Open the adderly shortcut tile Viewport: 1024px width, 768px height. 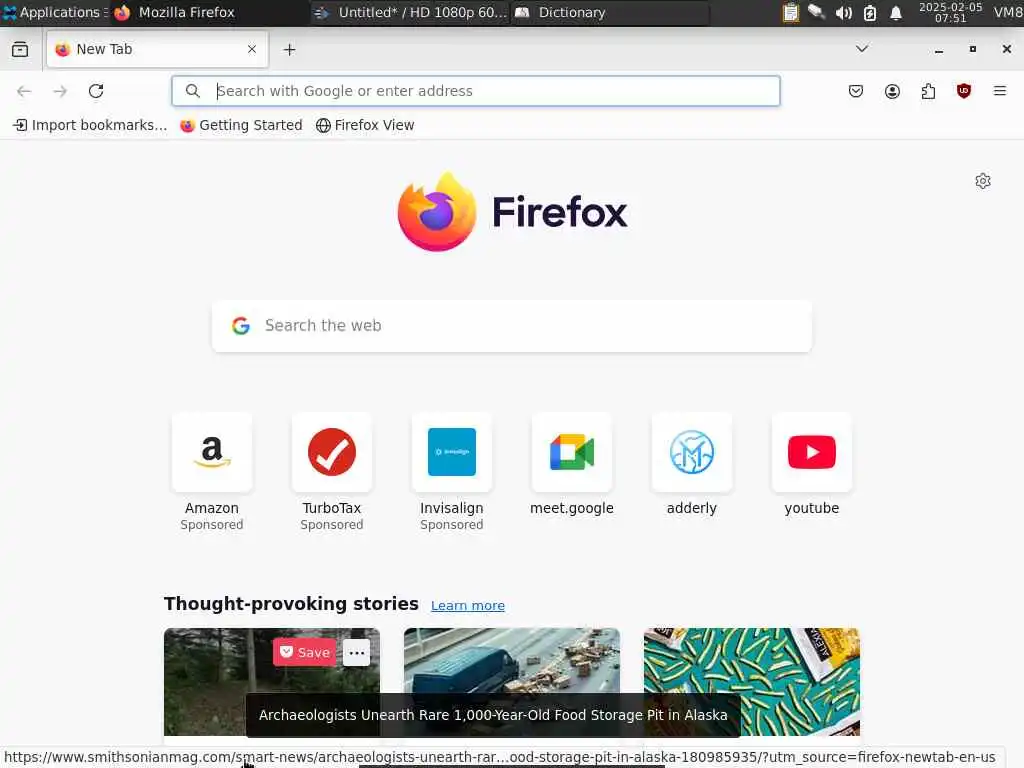[x=692, y=452]
